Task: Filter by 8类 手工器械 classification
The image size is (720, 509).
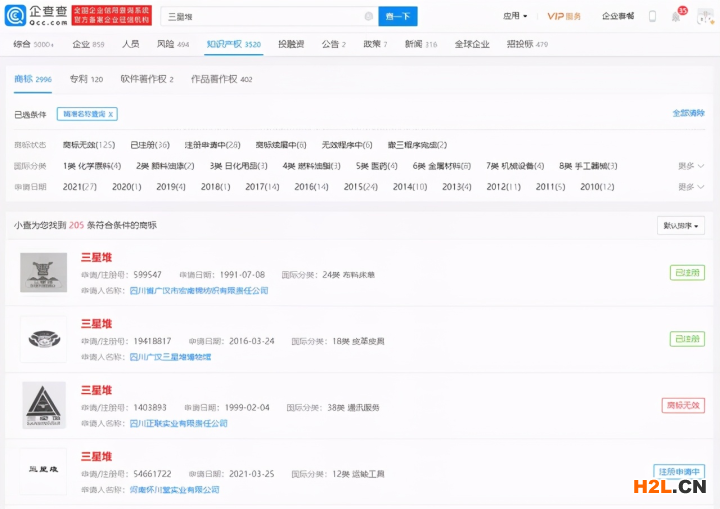Action: [x=588, y=166]
